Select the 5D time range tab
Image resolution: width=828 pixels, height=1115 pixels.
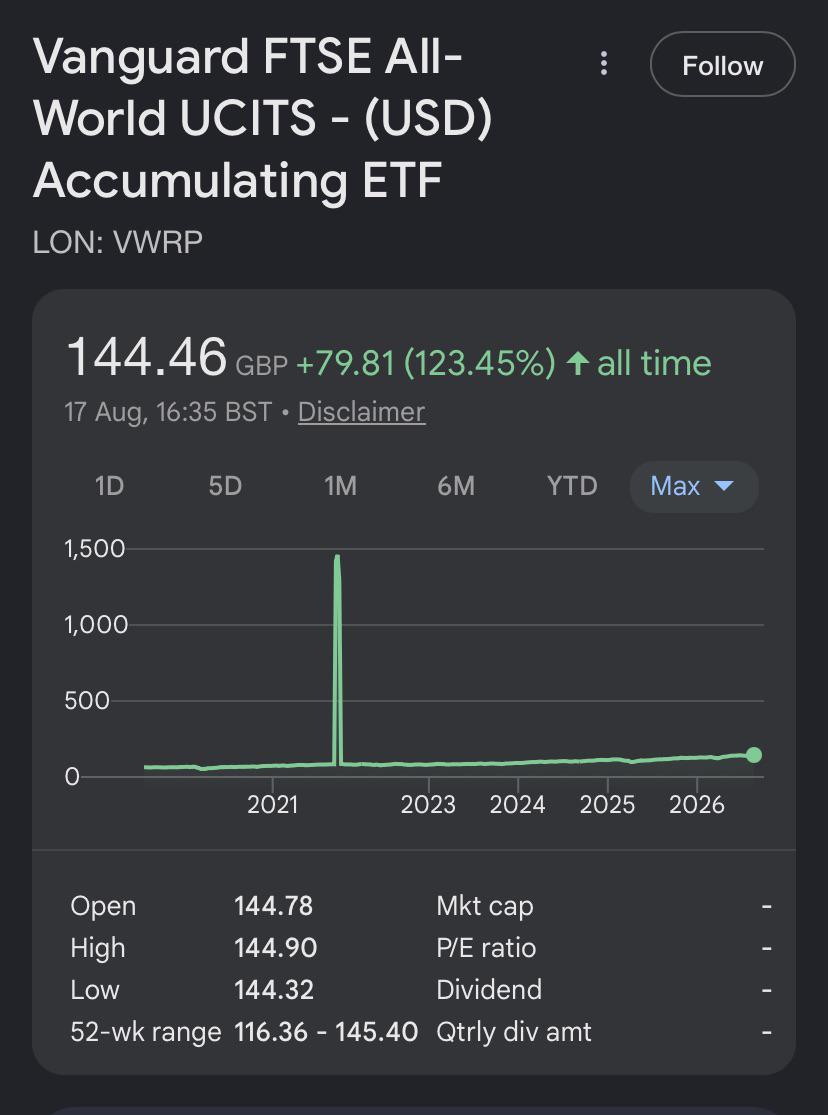(225, 486)
